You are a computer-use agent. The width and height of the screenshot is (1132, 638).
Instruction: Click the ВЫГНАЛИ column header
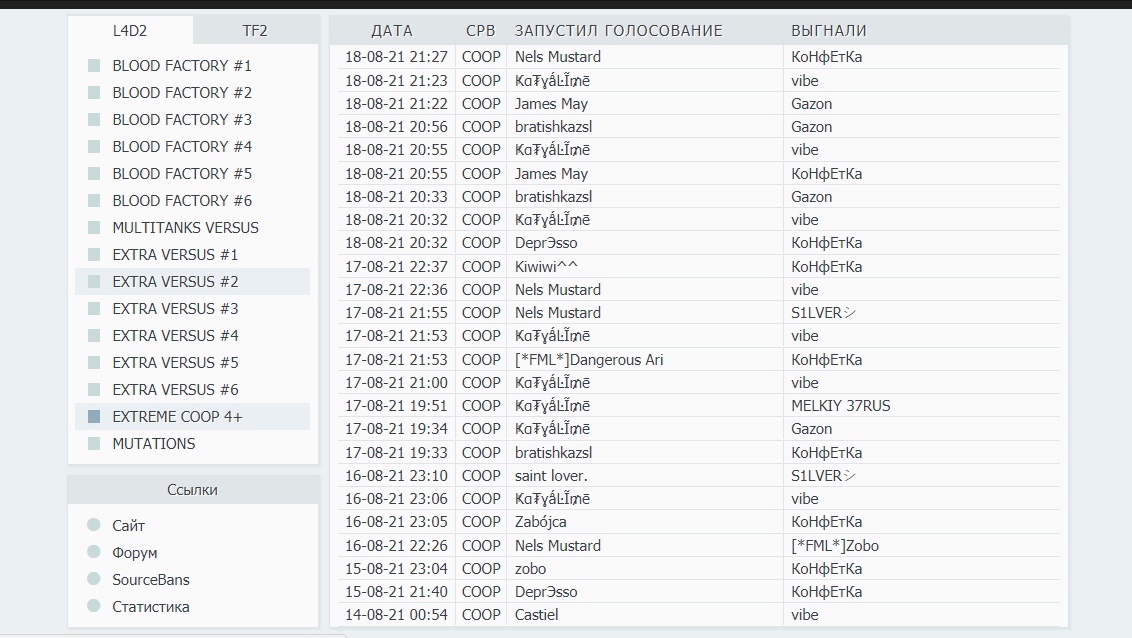[828, 31]
